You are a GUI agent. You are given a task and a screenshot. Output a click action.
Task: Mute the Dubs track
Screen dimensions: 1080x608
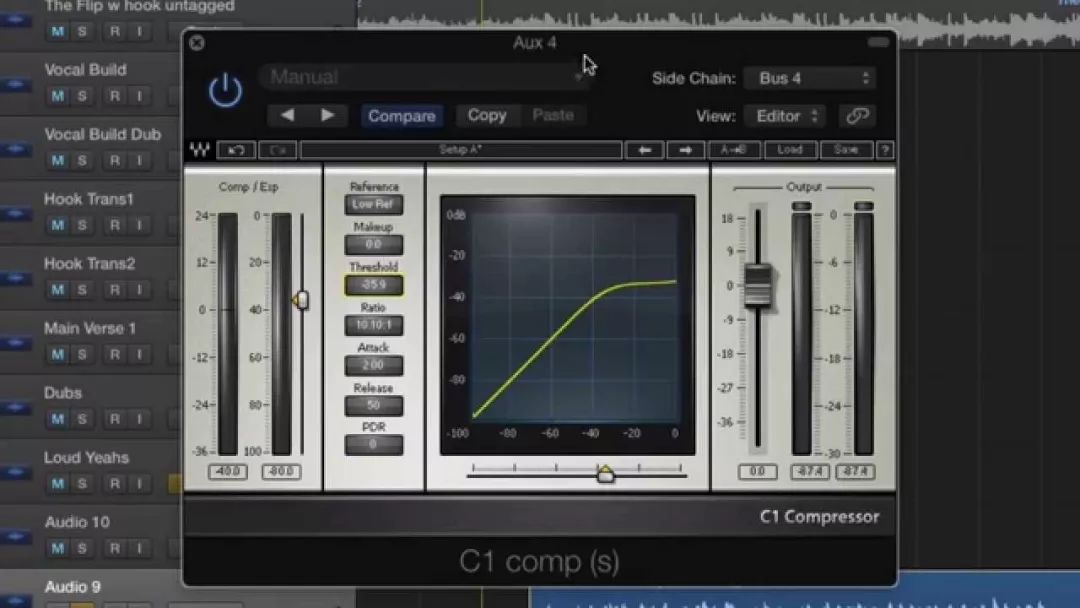(58, 419)
